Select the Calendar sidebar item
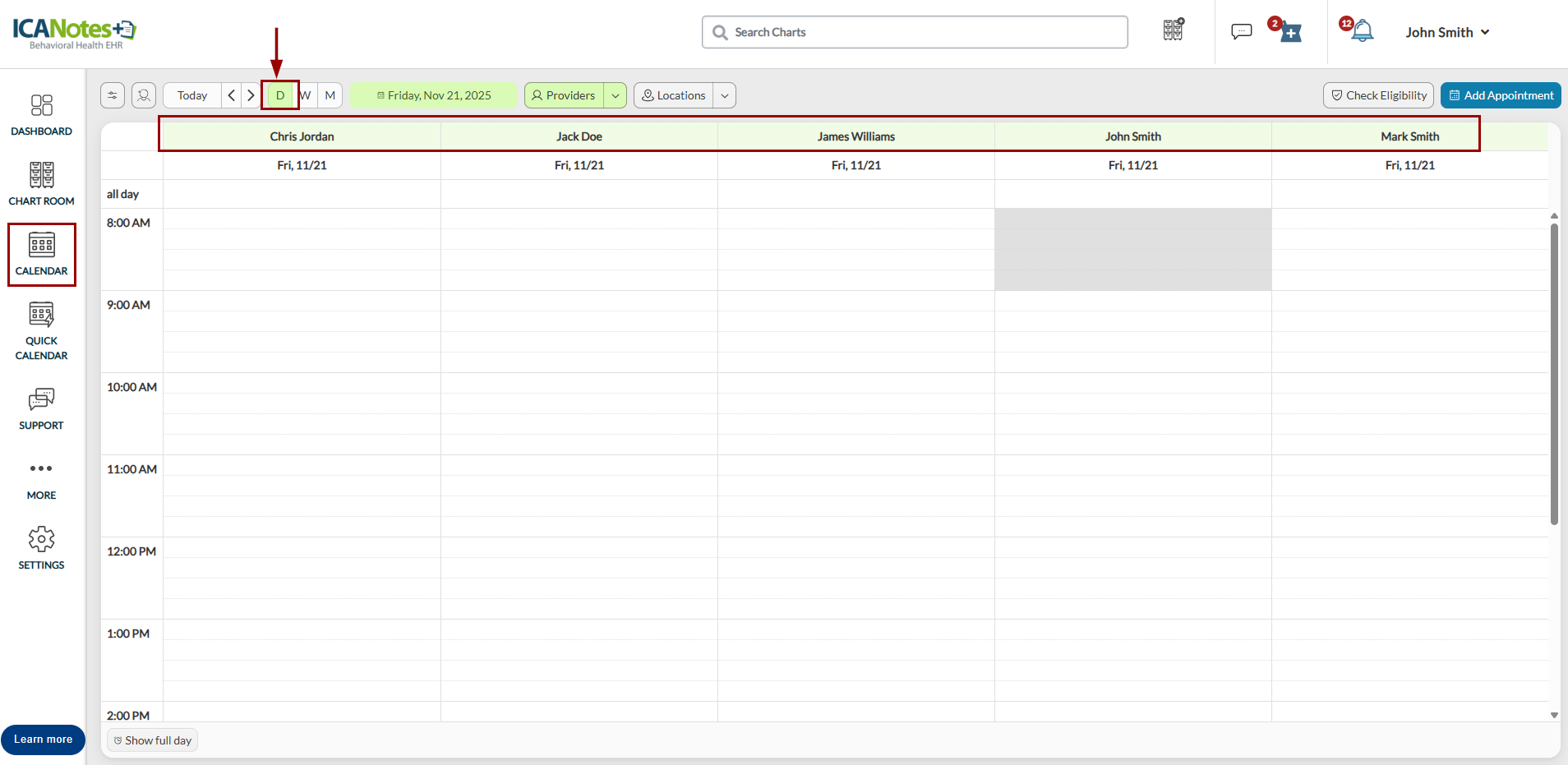The width and height of the screenshot is (1568, 765). (41, 255)
